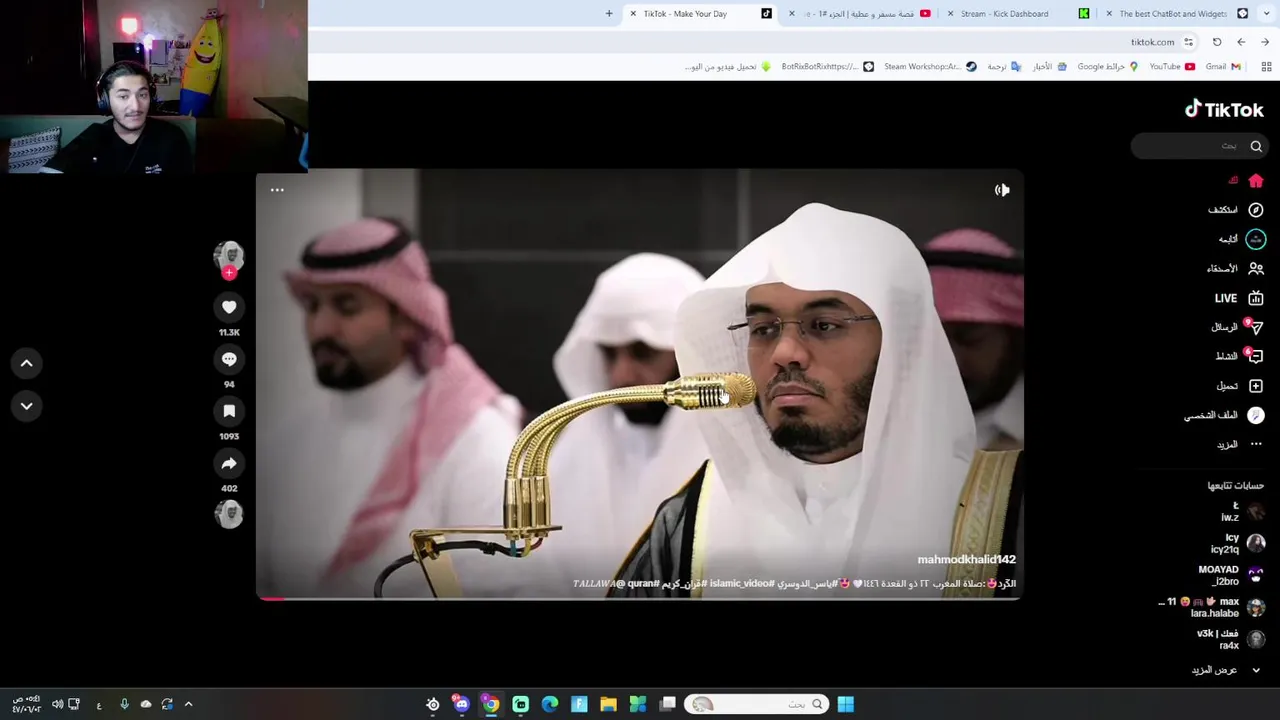The height and width of the screenshot is (720, 1280).
Task: Open the tab search dropdown chevron
Action: click(x=1267, y=13)
